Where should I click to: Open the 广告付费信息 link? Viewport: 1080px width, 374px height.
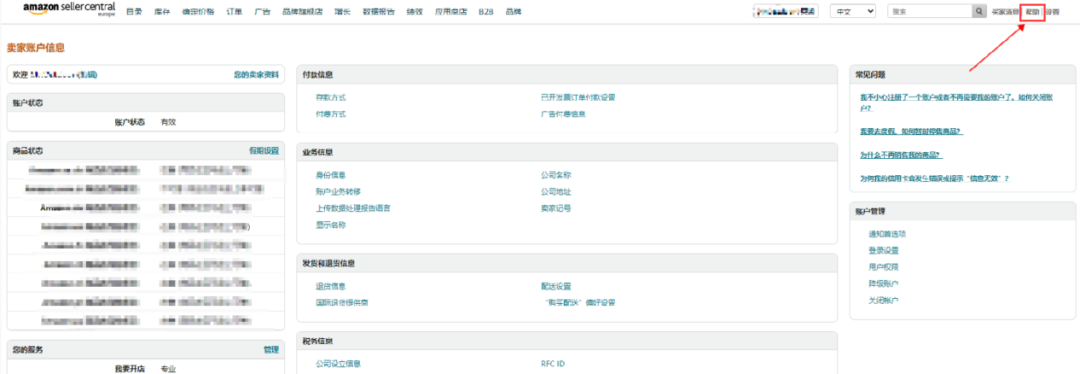click(563, 114)
